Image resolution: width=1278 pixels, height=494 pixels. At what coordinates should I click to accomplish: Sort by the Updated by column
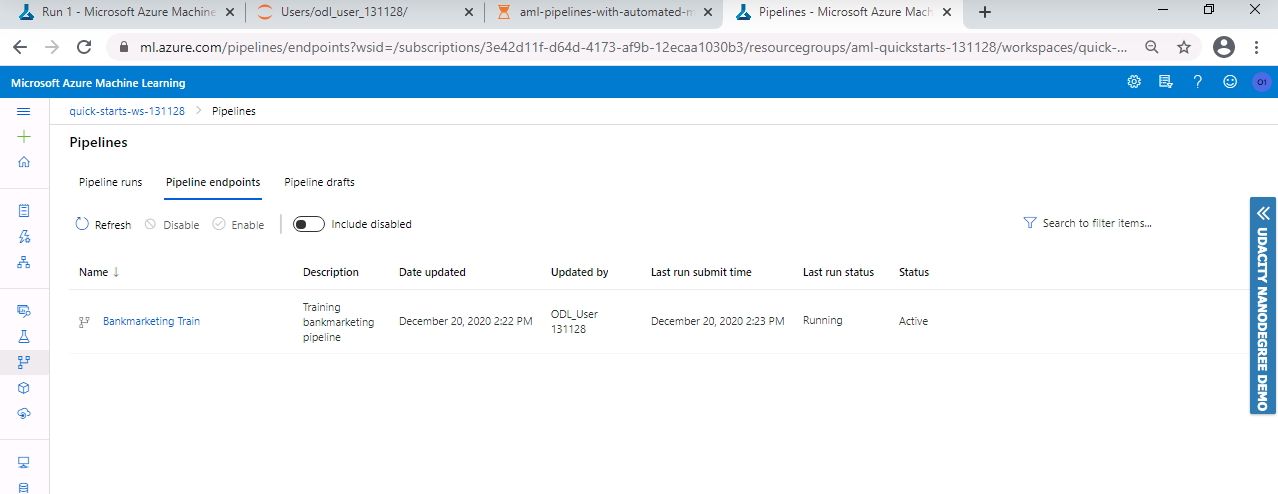579,272
